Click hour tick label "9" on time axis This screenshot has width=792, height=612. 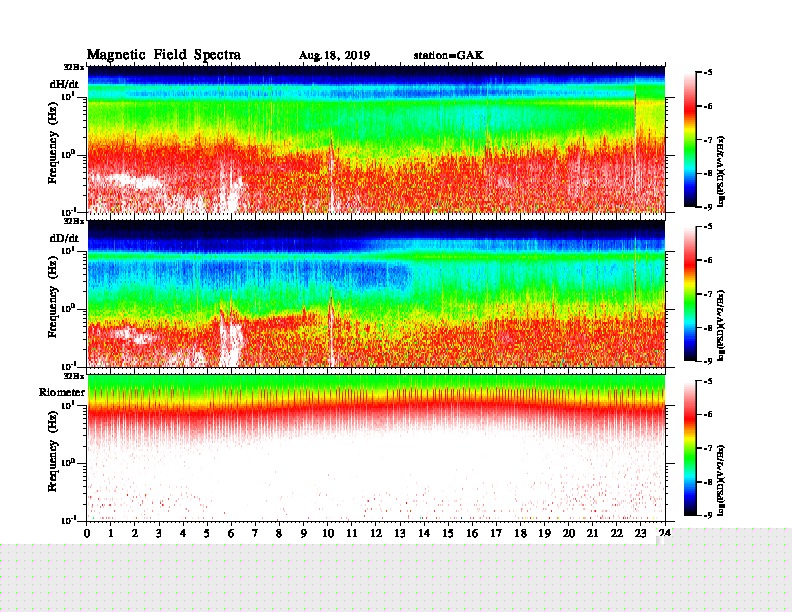[303, 533]
